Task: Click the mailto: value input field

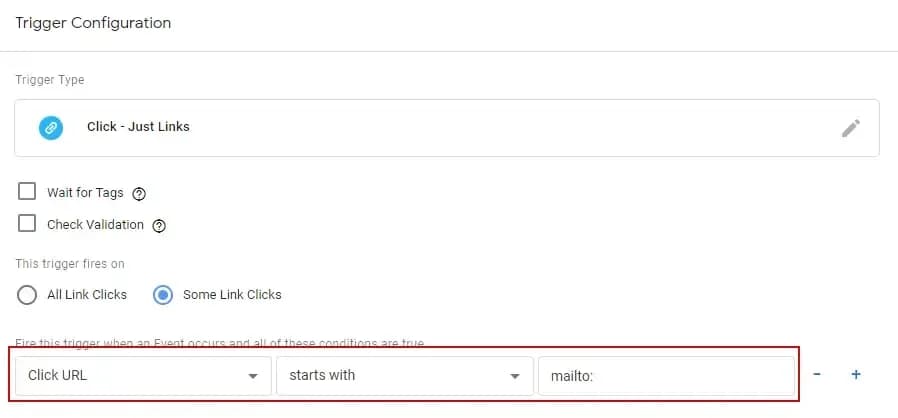Action: coord(666,376)
